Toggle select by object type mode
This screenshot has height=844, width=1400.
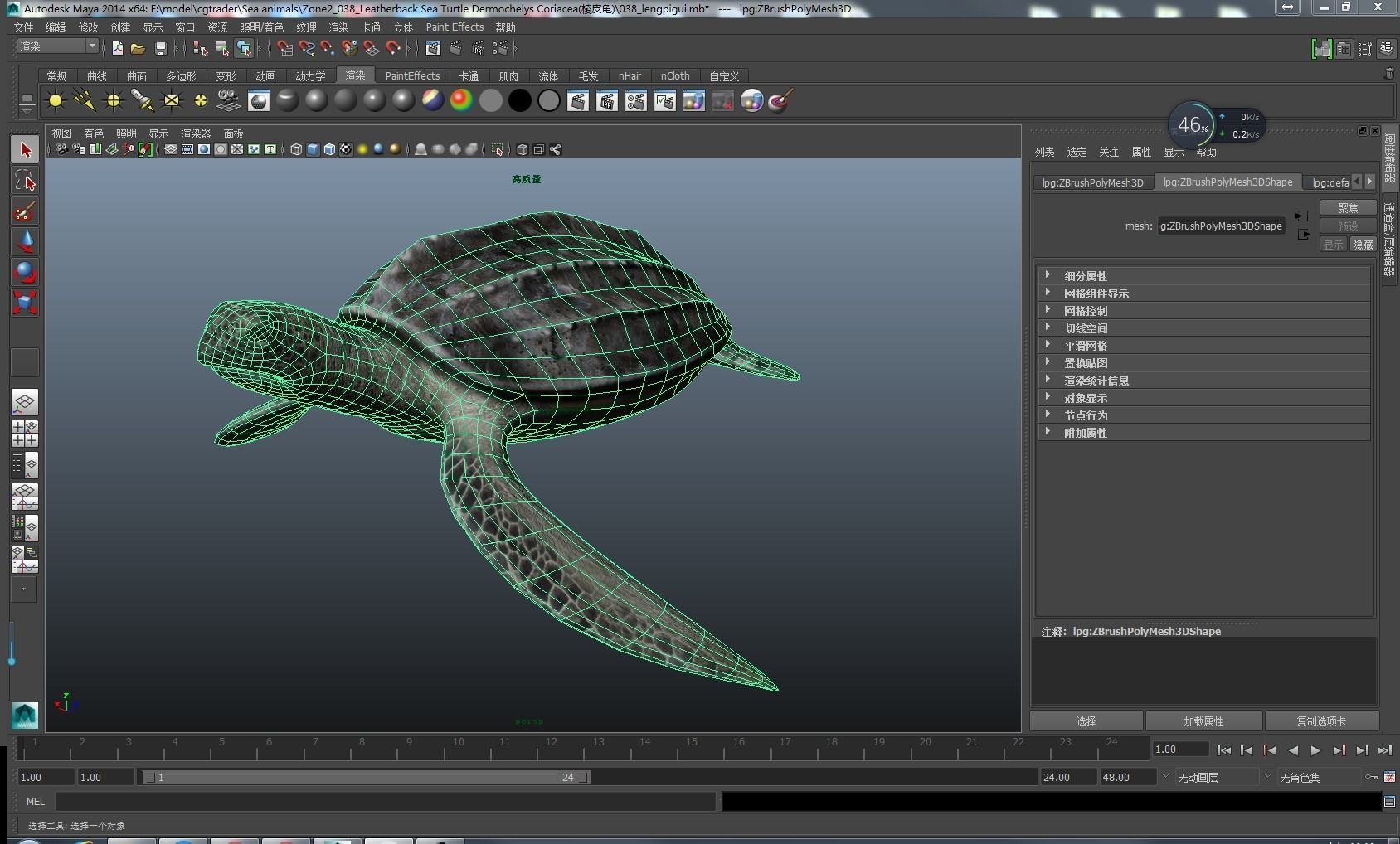222,48
